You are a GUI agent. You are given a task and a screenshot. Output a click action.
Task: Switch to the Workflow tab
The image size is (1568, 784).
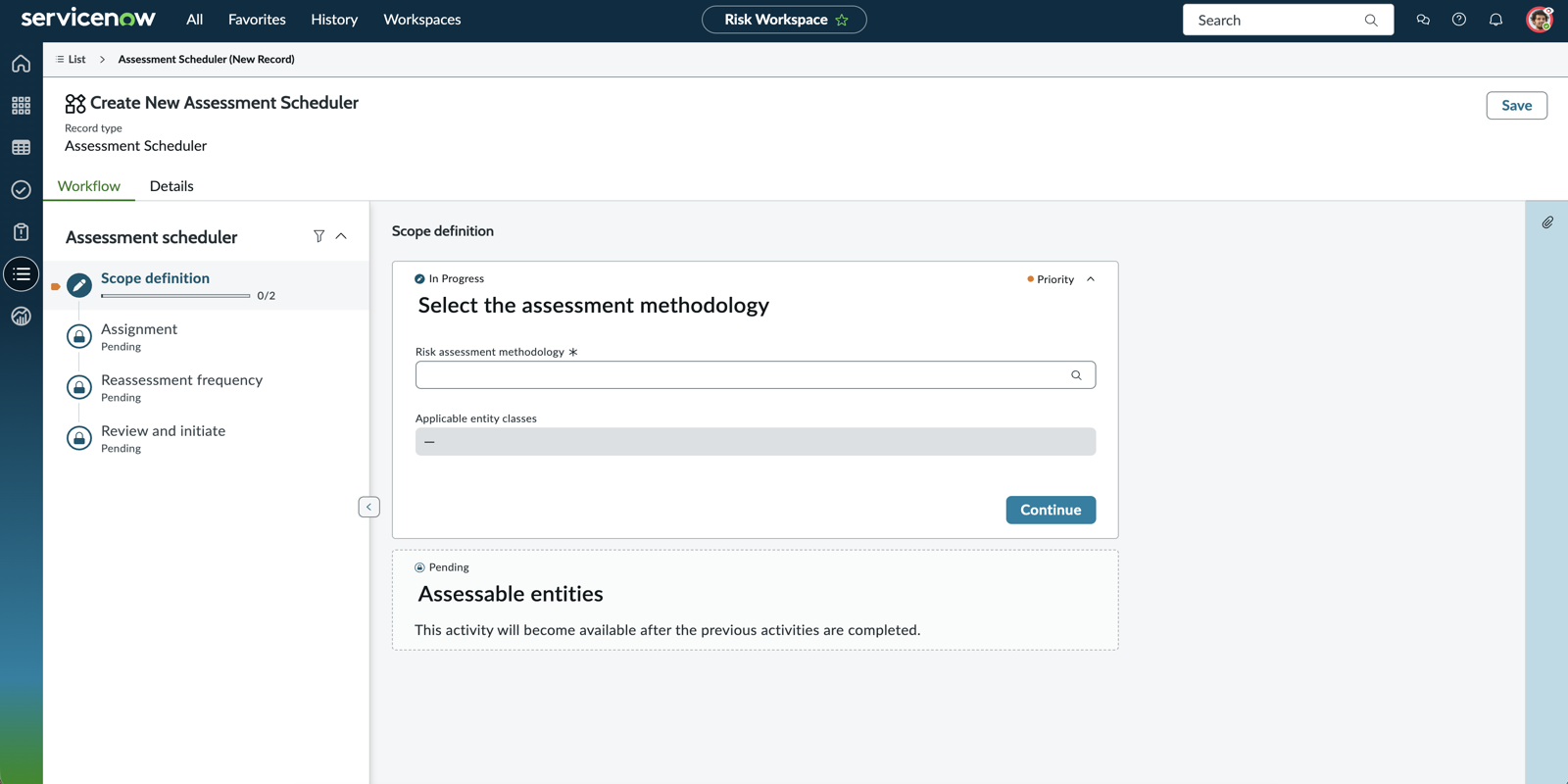point(89,186)
